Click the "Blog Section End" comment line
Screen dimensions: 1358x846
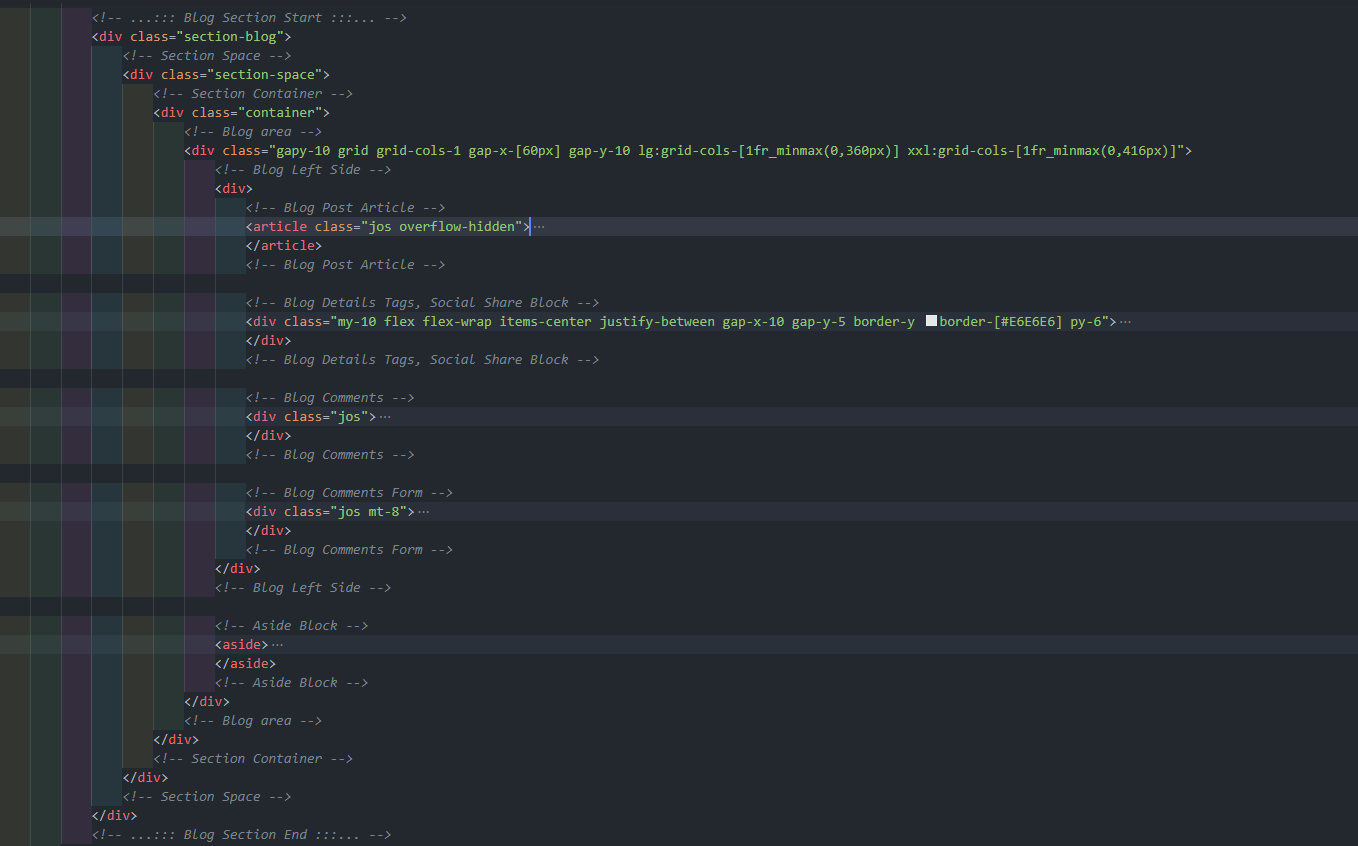(x=241, y=835)
